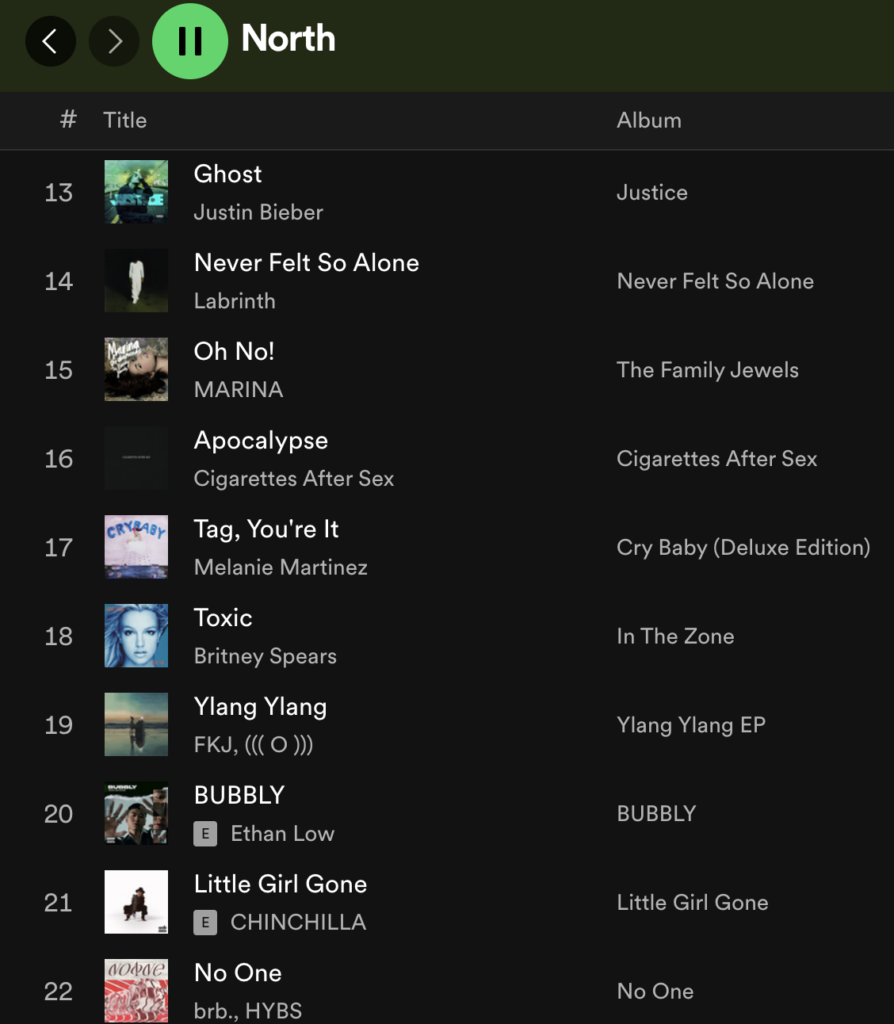
Task: Click the Cry Baby album artwork
Action: click(136, 547)
